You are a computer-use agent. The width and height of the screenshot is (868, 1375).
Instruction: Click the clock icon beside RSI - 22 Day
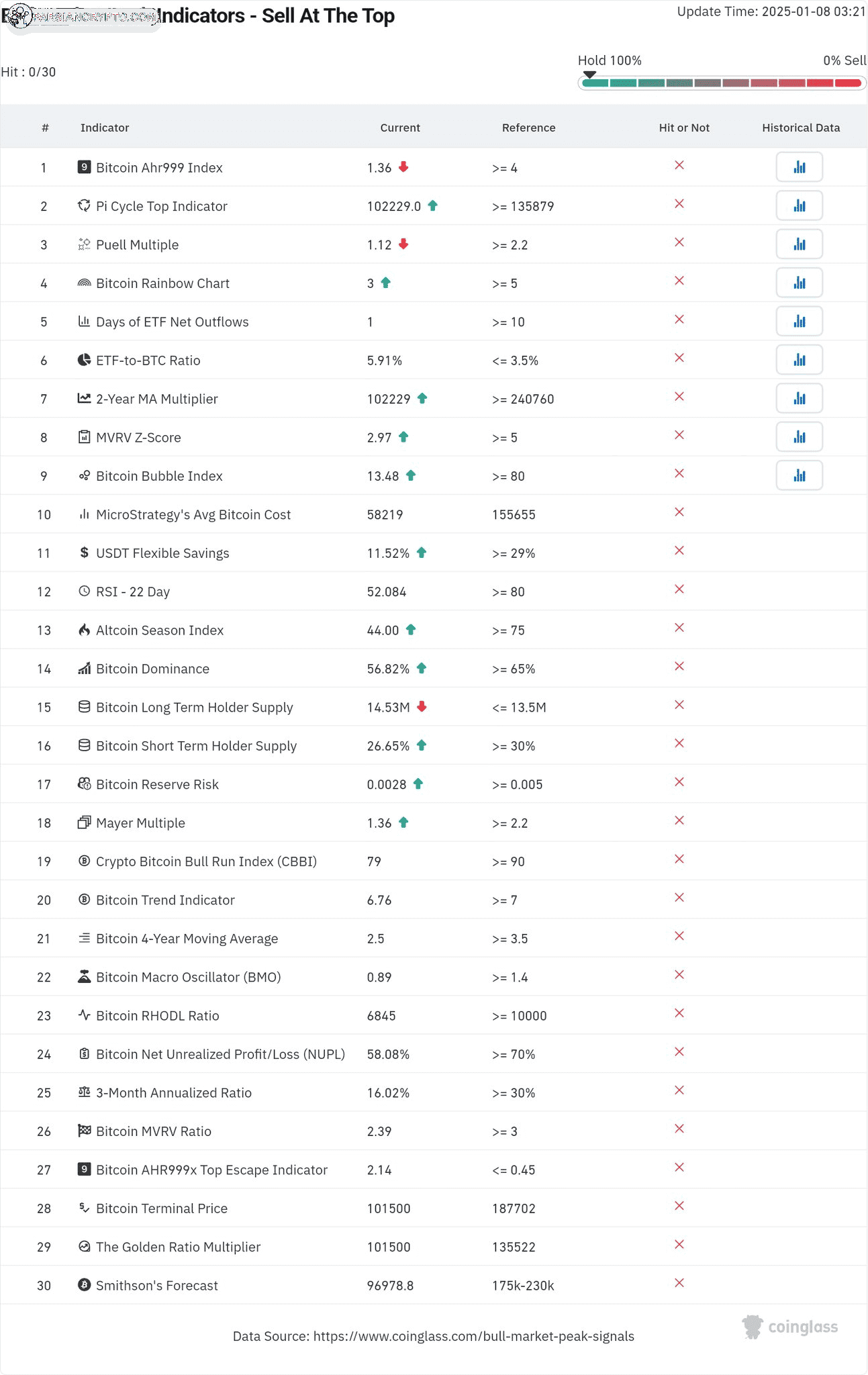[x=84, y=591]
